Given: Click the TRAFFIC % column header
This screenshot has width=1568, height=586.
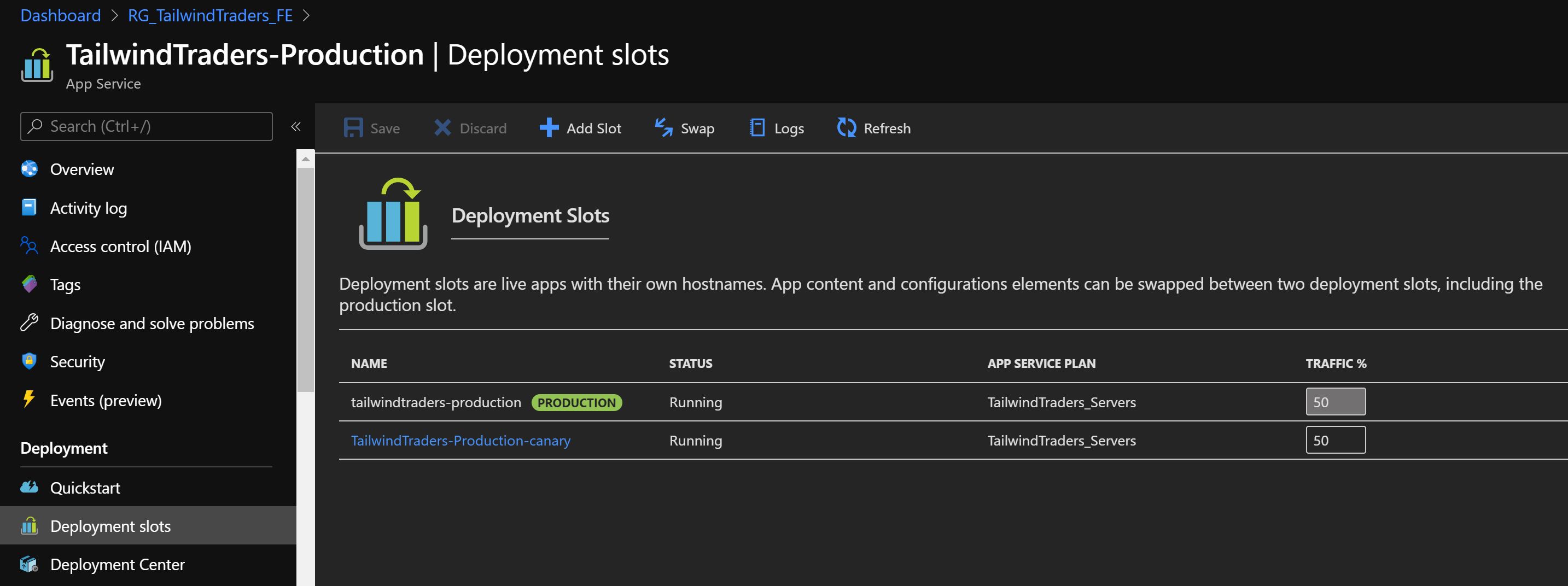Looking at the screenshot, I should [x=1336, y=364].
